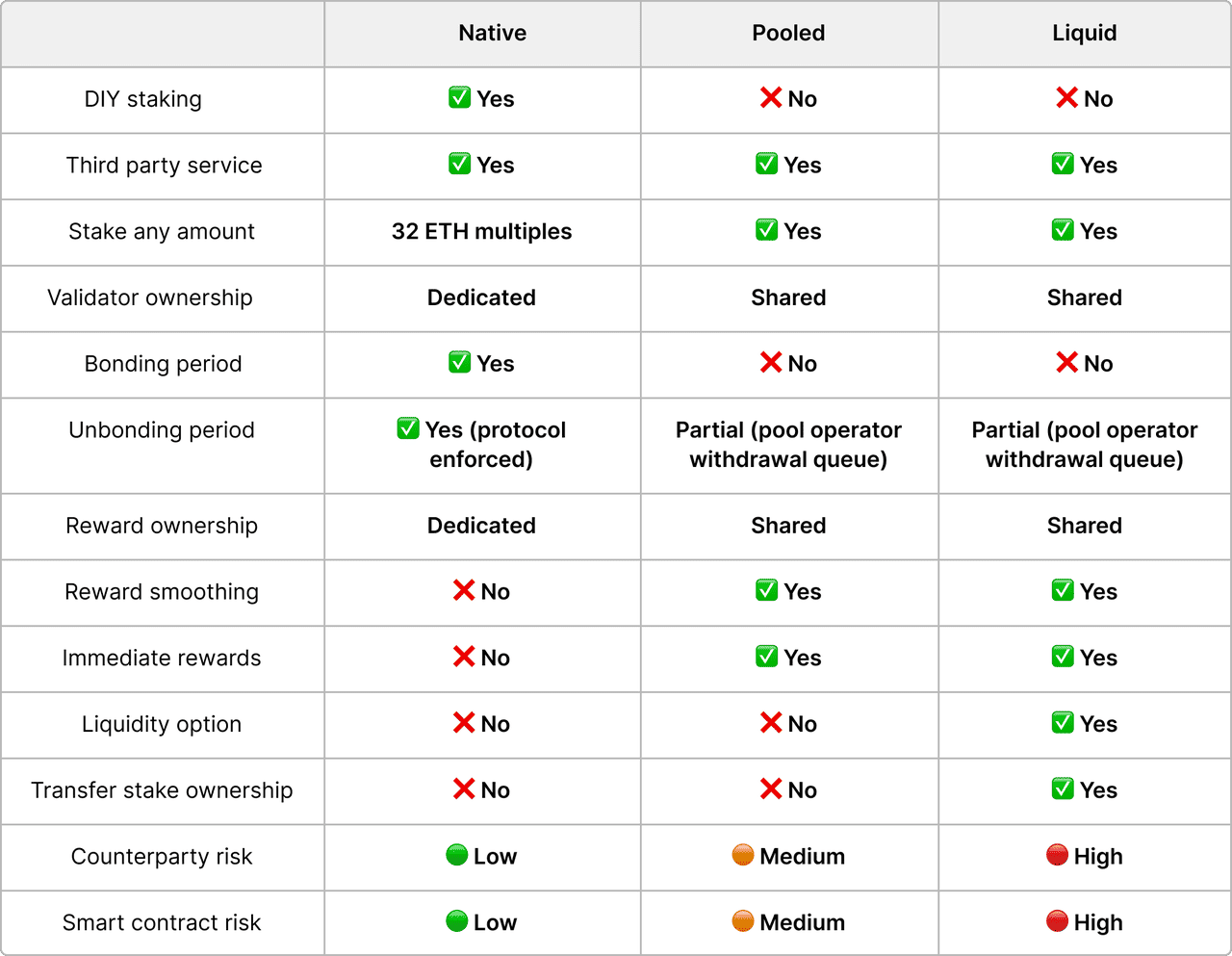Click red circle for Liquid Counterparty risk
Image resolution: width=1232 pixels, height=956 pixels.
click(x=1057, y=855)
